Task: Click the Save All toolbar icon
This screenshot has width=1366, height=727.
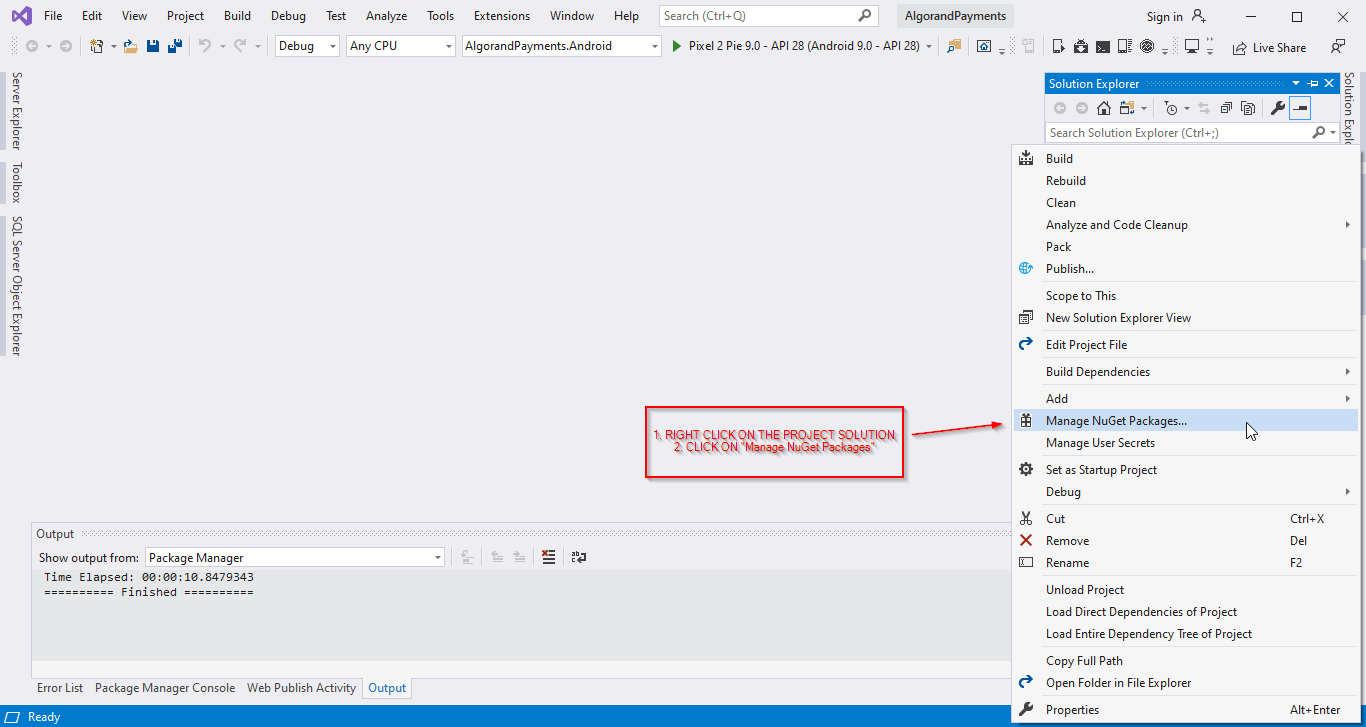Action: point(174,46)
